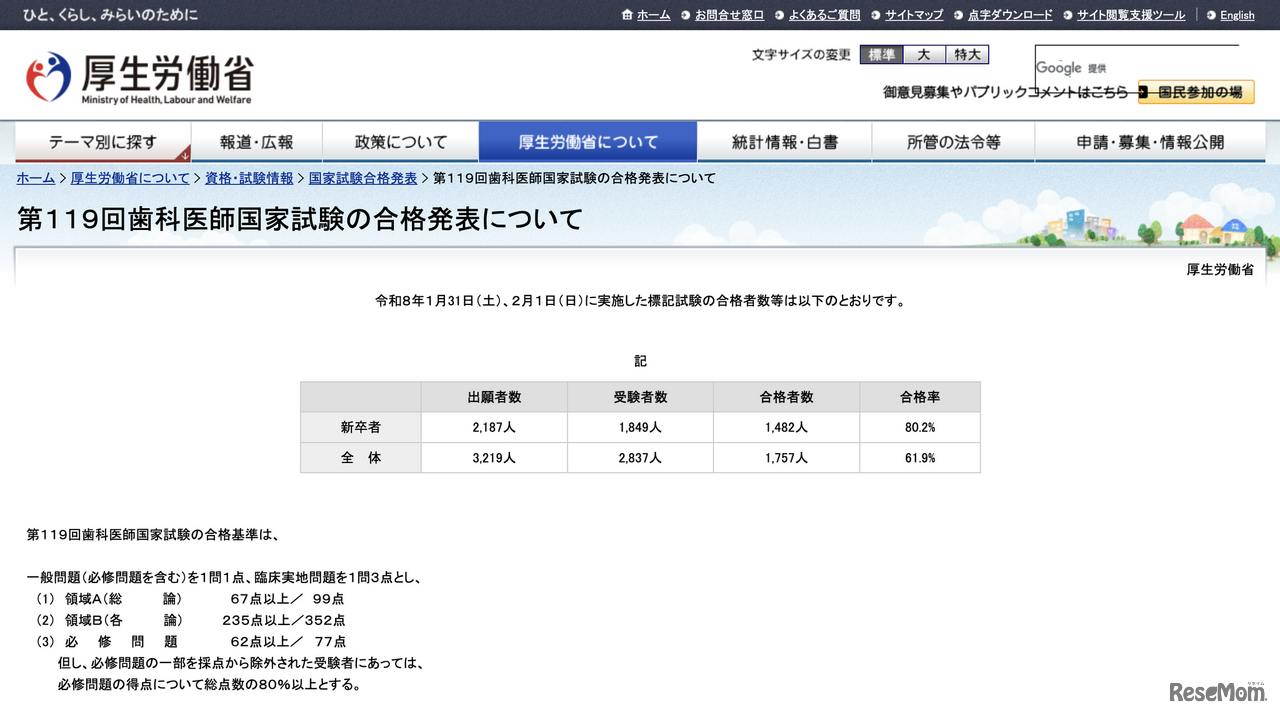Select the 標準 text size option
This screenshot has width=1280, height=715.
click(x=881, y=55)
